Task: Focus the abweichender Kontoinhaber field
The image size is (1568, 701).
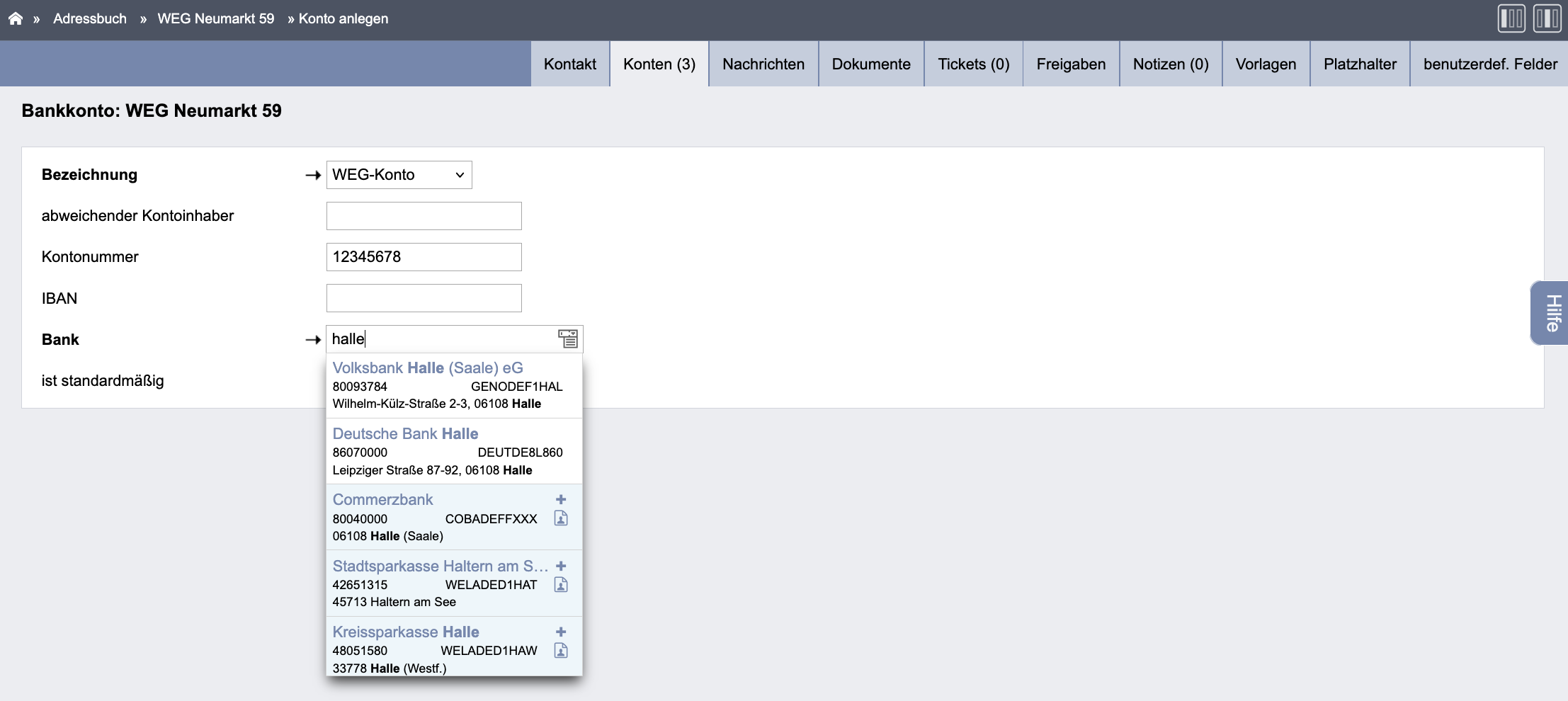Action: (x=424, y=216)
